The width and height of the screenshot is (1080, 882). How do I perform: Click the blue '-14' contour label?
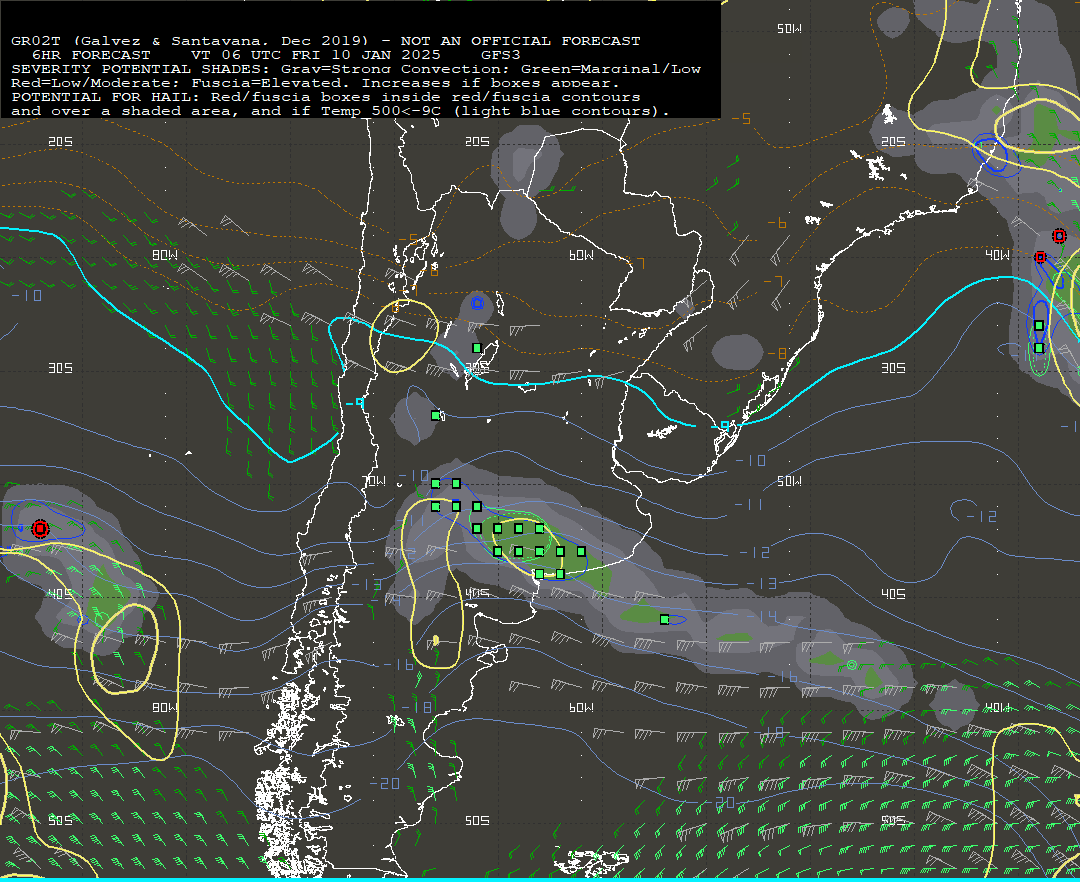762,616
